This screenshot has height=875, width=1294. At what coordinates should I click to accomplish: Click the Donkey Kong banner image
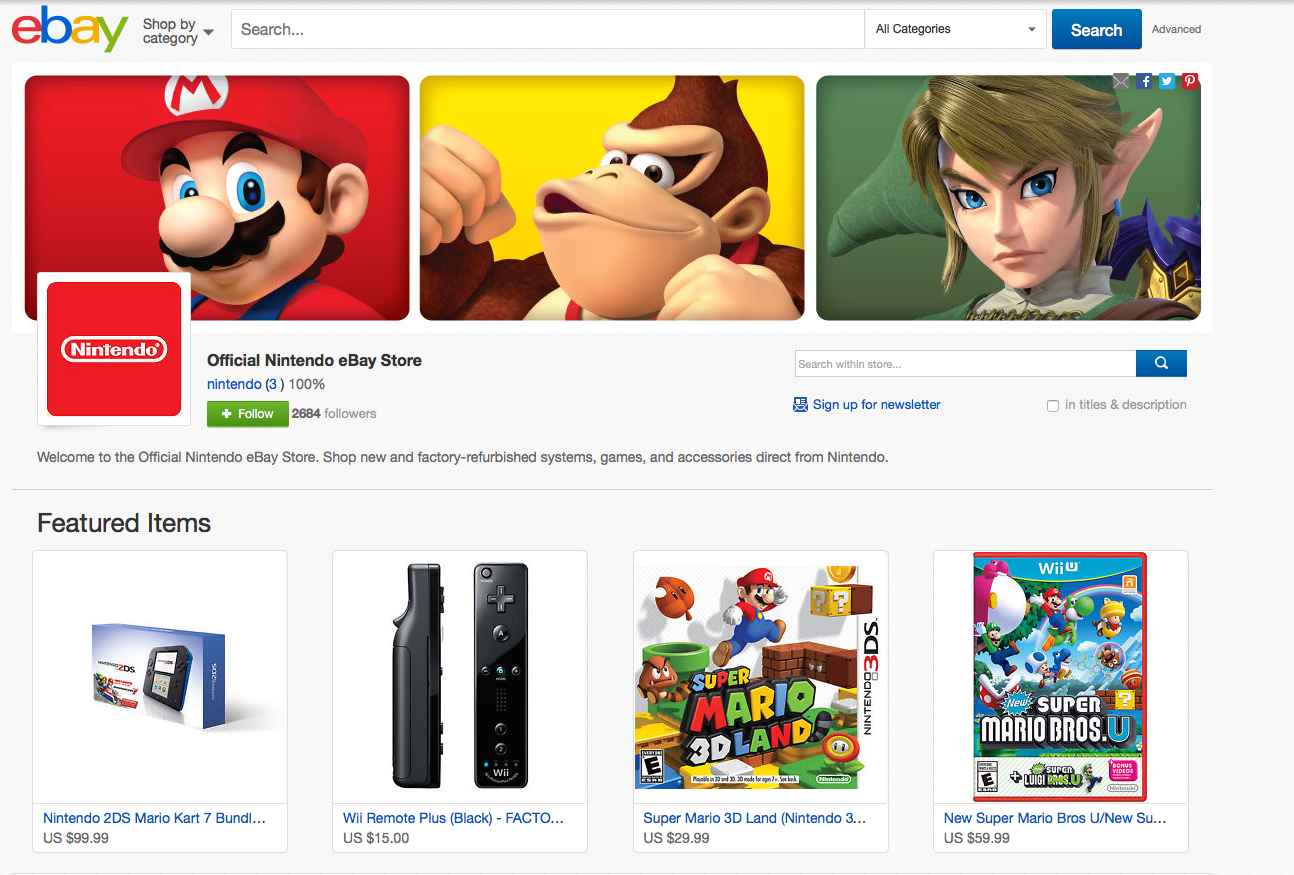[x=612, y=198]
